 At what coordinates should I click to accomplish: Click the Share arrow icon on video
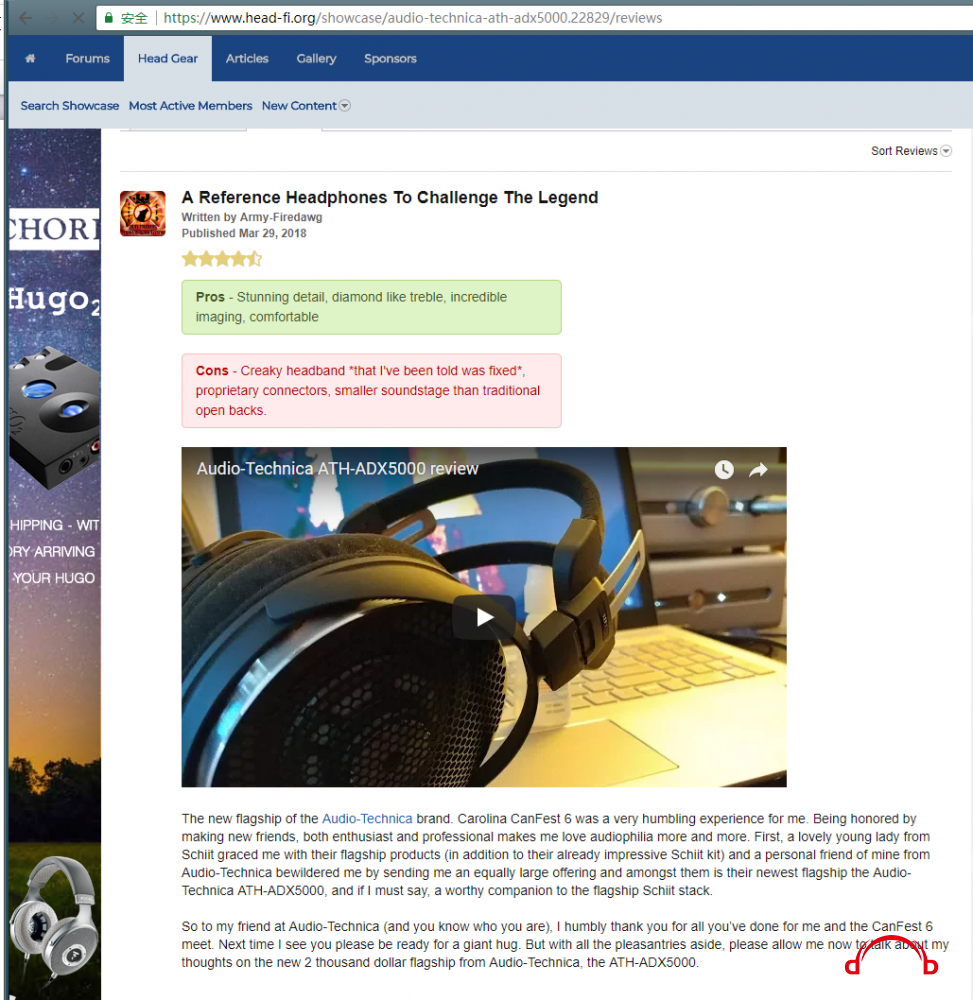click(x=758, y=470)
